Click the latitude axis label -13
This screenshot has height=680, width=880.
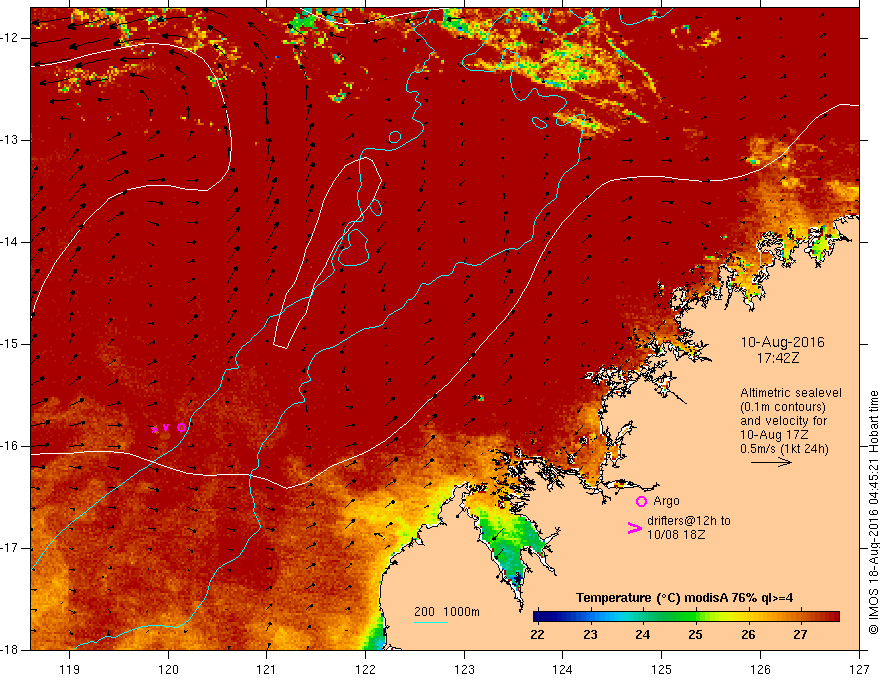(x=11, y=140)
